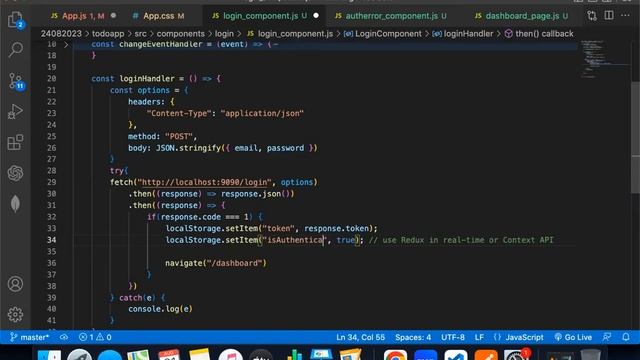Viewport: 640px width, 360px height.
Task: Open the ChatGPT extension icon in activity bar
Action: pos(16,173)
